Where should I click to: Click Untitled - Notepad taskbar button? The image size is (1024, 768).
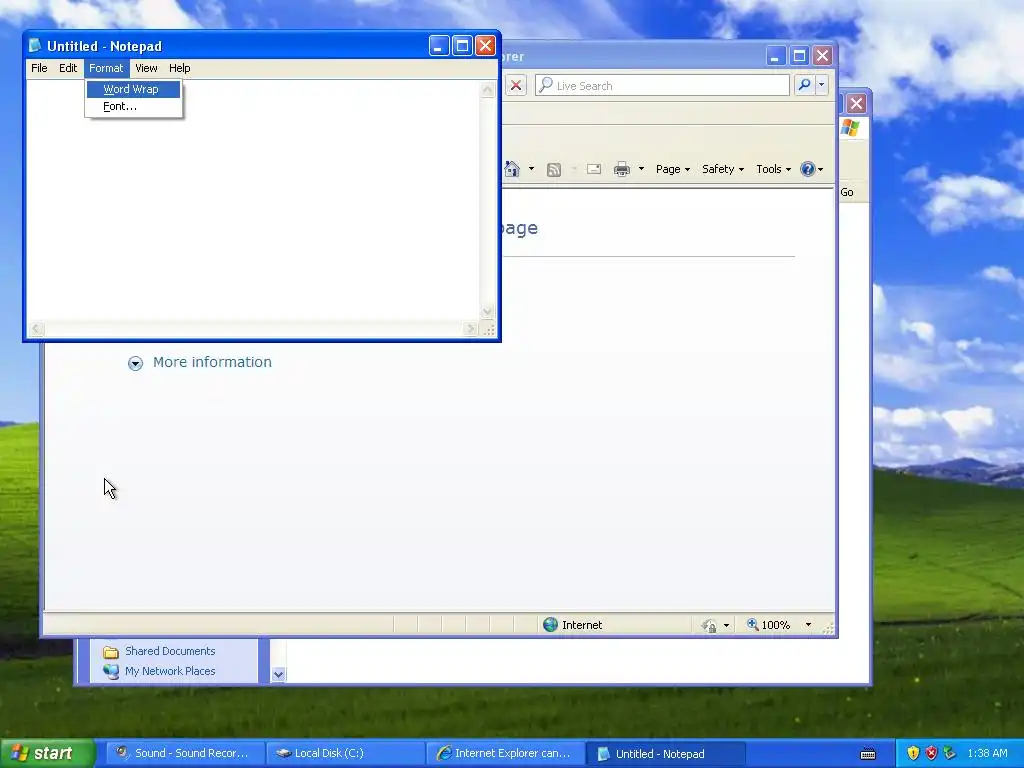point(664,754)
